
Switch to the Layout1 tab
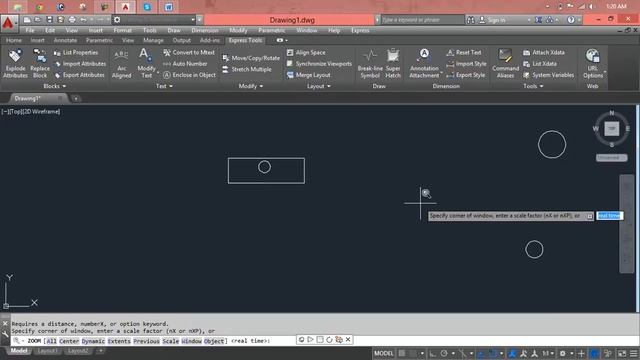[x=47, y=351]
